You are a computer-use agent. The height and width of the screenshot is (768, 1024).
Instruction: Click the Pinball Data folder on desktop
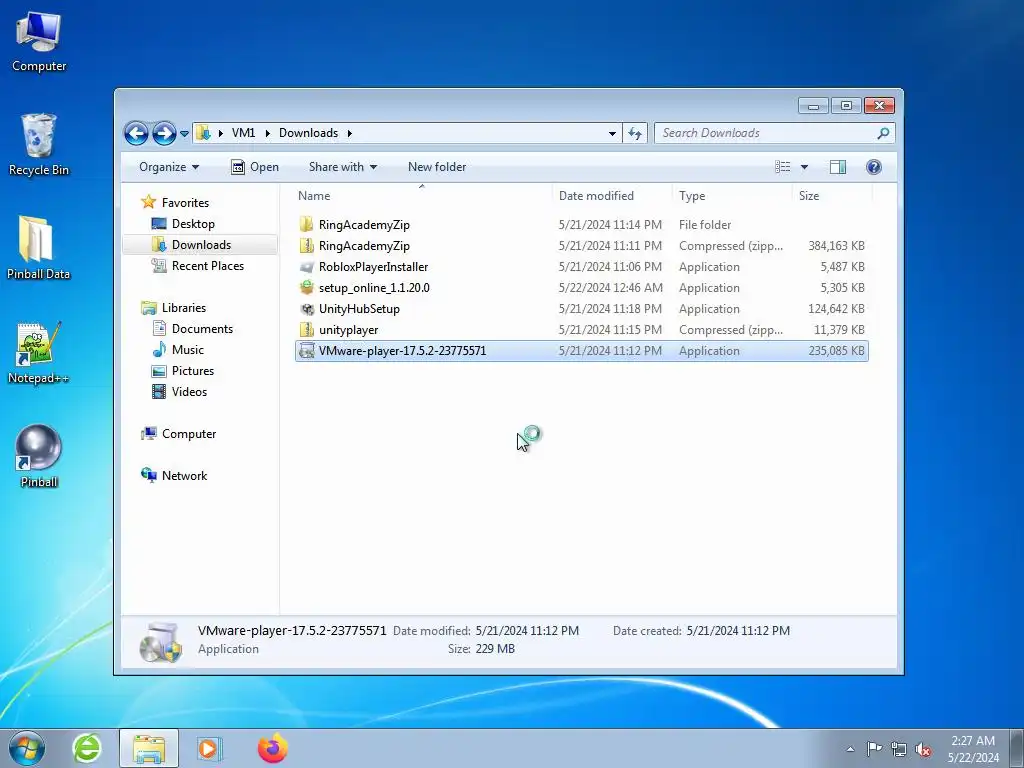pyautogui.click(x=38, y=248)
